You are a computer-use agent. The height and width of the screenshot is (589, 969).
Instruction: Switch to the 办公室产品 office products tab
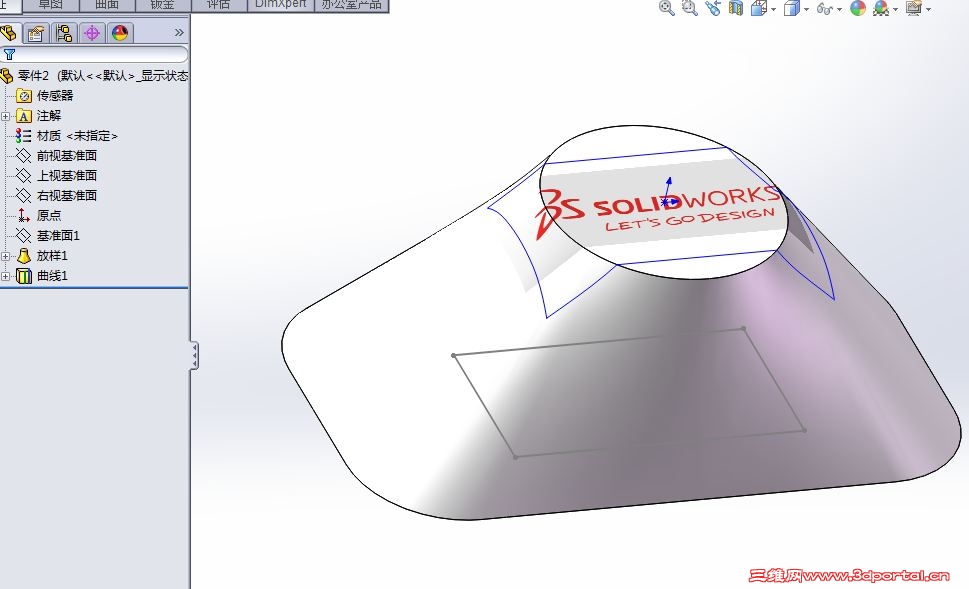click(x=351, y=4)
